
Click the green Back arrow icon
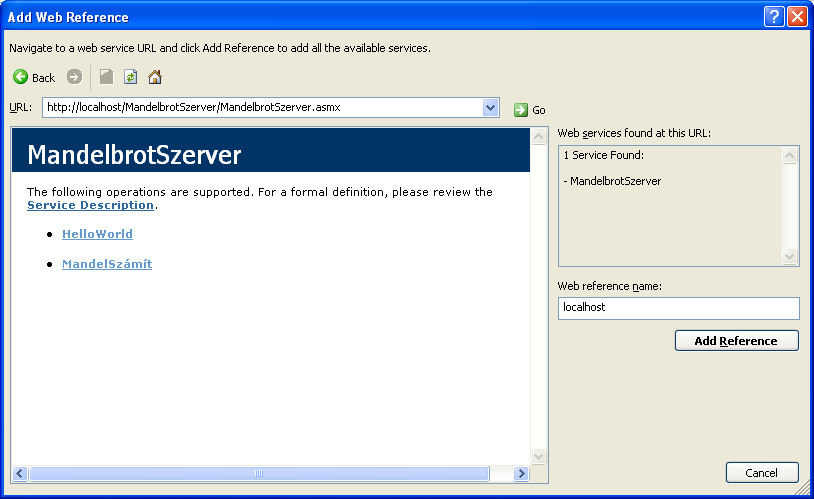[21, 77]
